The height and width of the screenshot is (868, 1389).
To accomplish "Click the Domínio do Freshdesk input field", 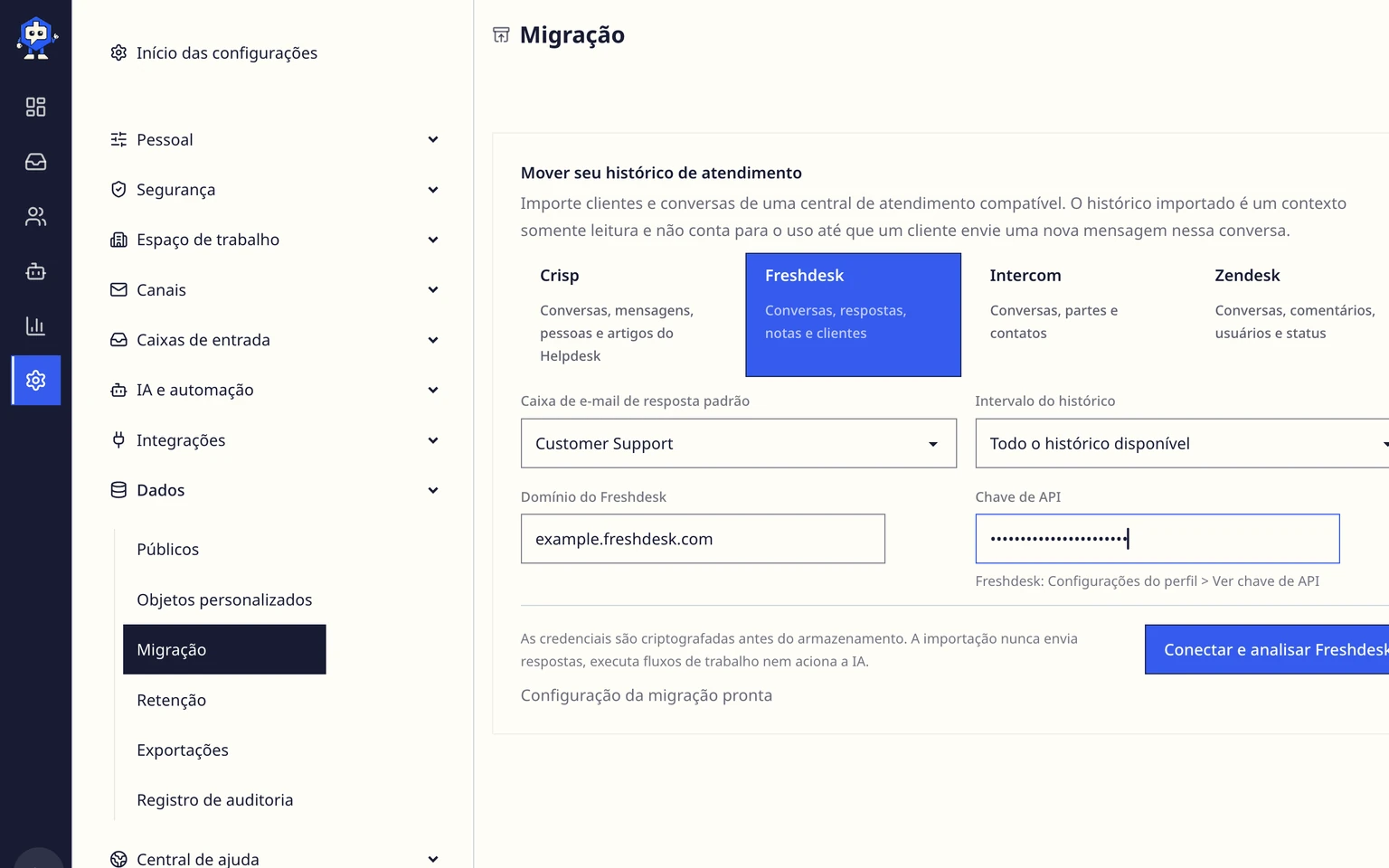I will point(703,539).
